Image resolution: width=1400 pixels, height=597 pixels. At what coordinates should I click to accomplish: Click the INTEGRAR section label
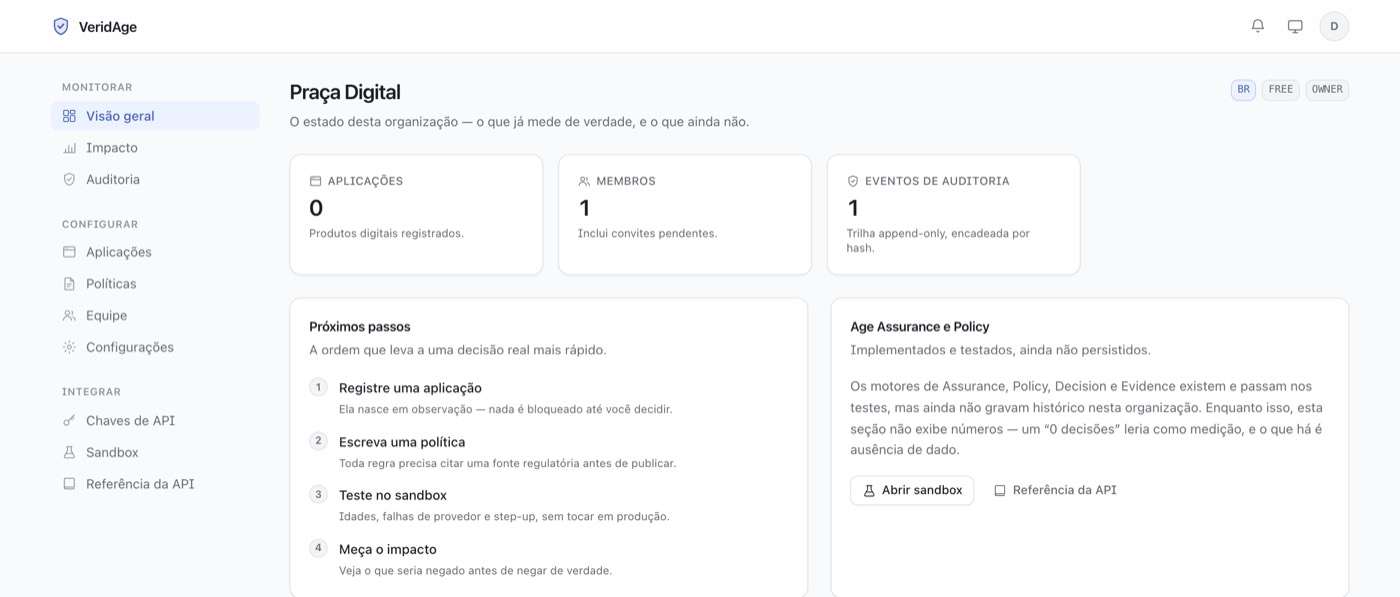coord(91,392)
